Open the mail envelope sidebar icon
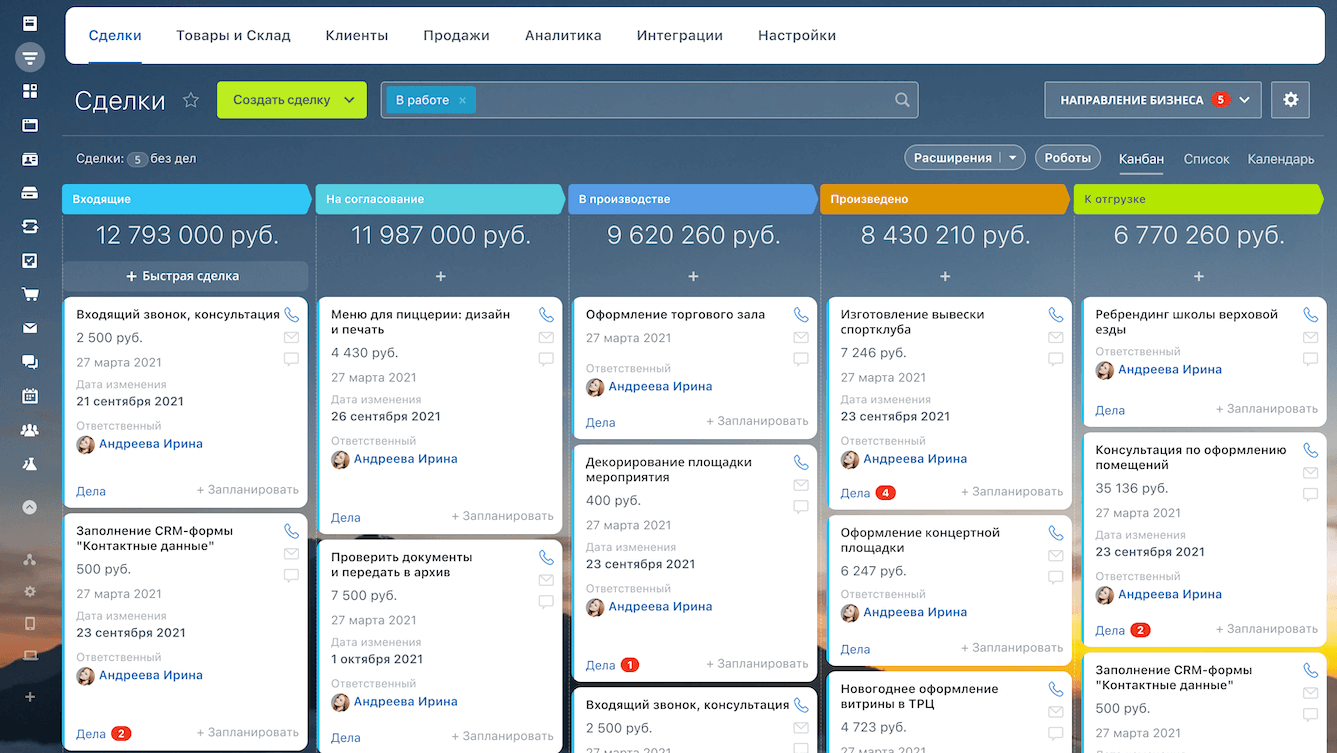Viewport: 1337px width, 753px height. (x=30, y=328)
